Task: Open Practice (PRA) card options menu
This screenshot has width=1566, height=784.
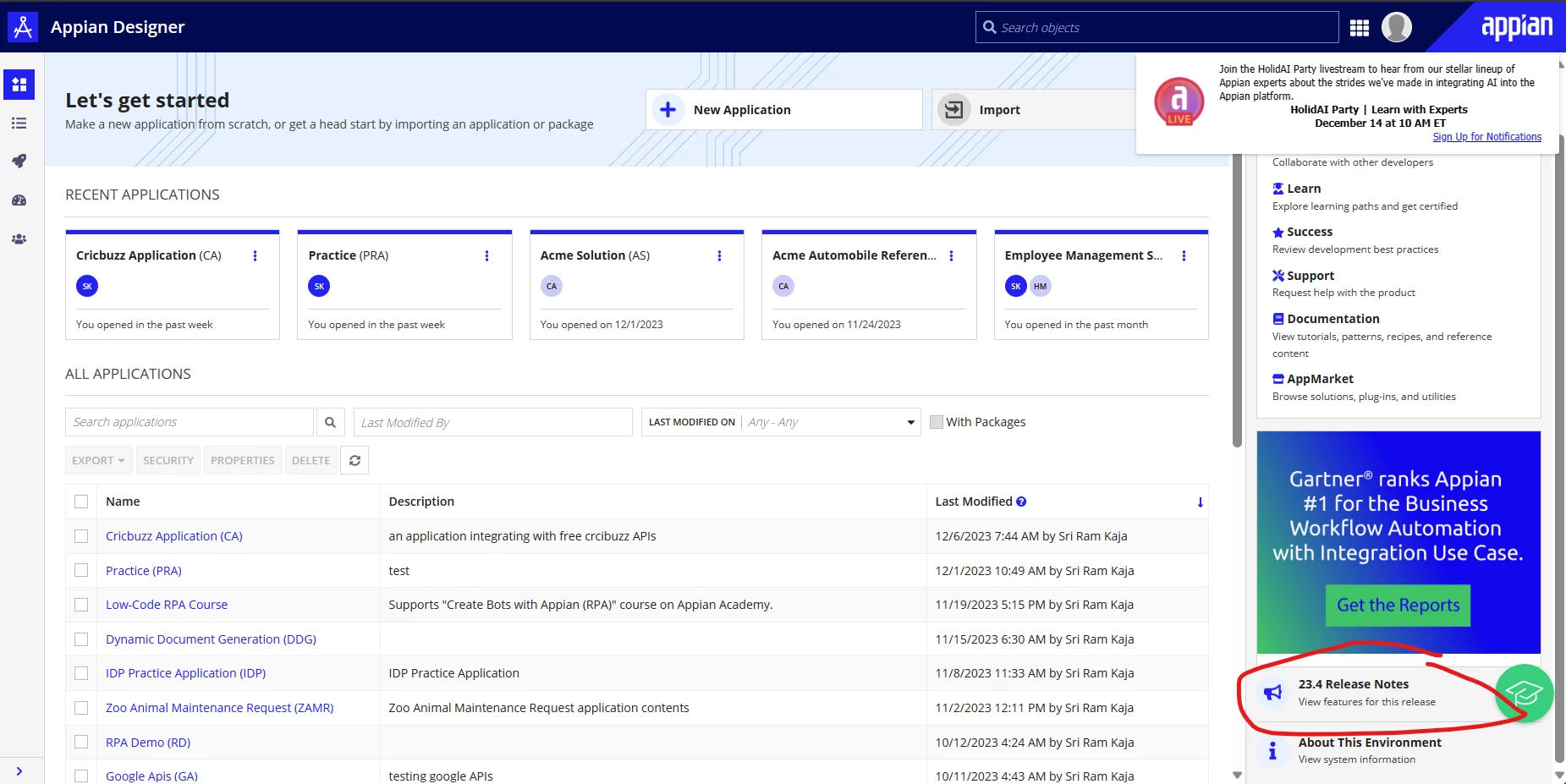Action: [x=487, y=255]
